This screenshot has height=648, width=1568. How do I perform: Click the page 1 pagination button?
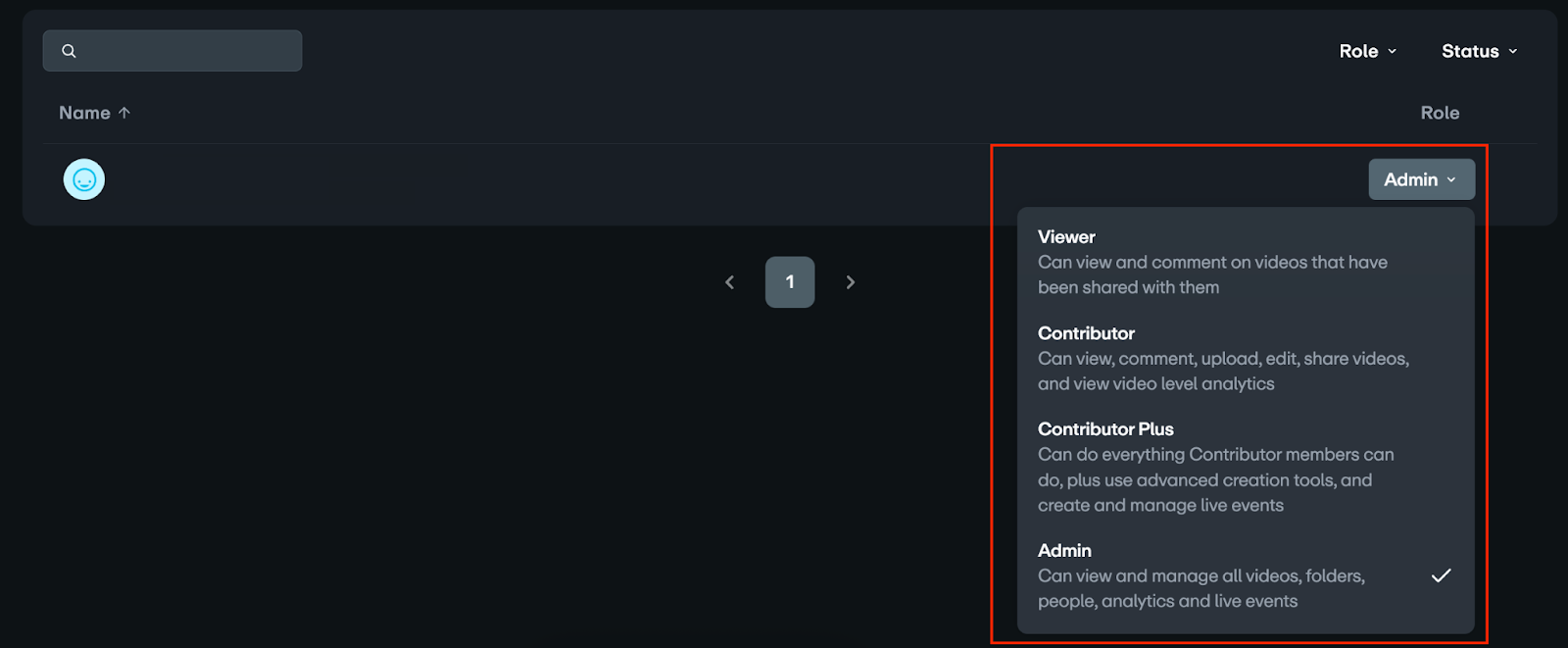[x=790, y=282]
